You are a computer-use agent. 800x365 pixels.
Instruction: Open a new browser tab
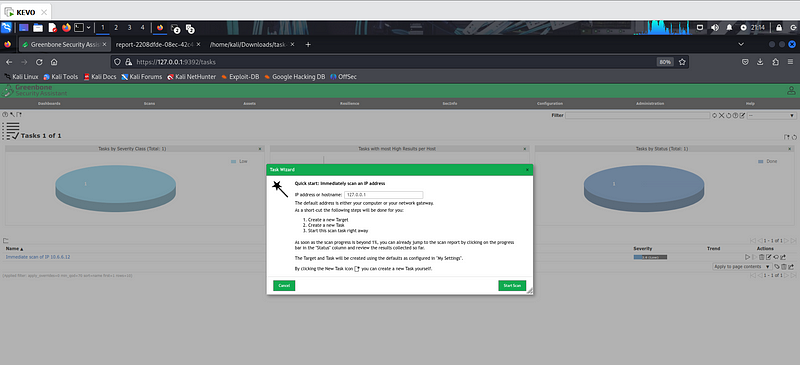308,44
